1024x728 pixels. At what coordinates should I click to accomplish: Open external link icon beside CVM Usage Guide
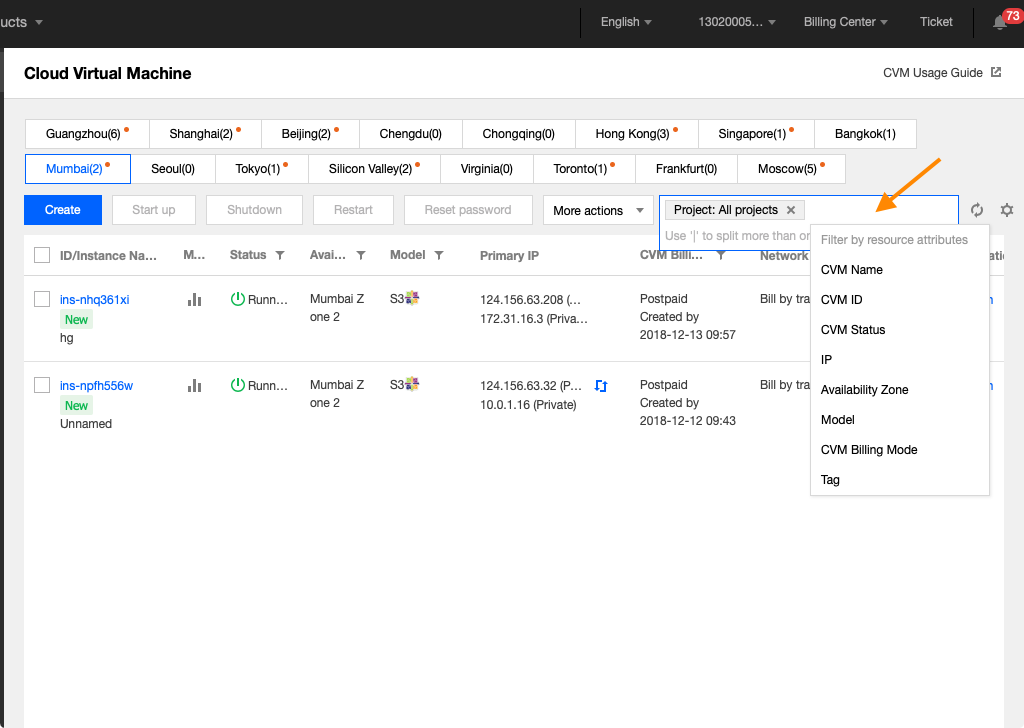click(996, 72)
